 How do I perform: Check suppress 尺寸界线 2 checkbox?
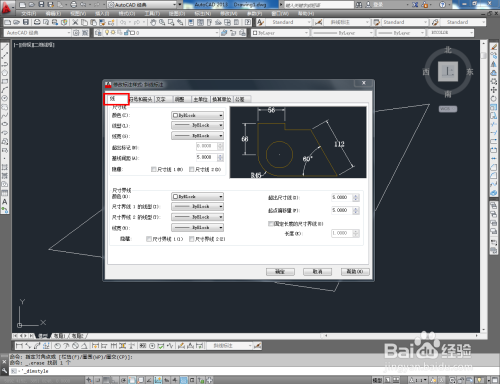191,239
